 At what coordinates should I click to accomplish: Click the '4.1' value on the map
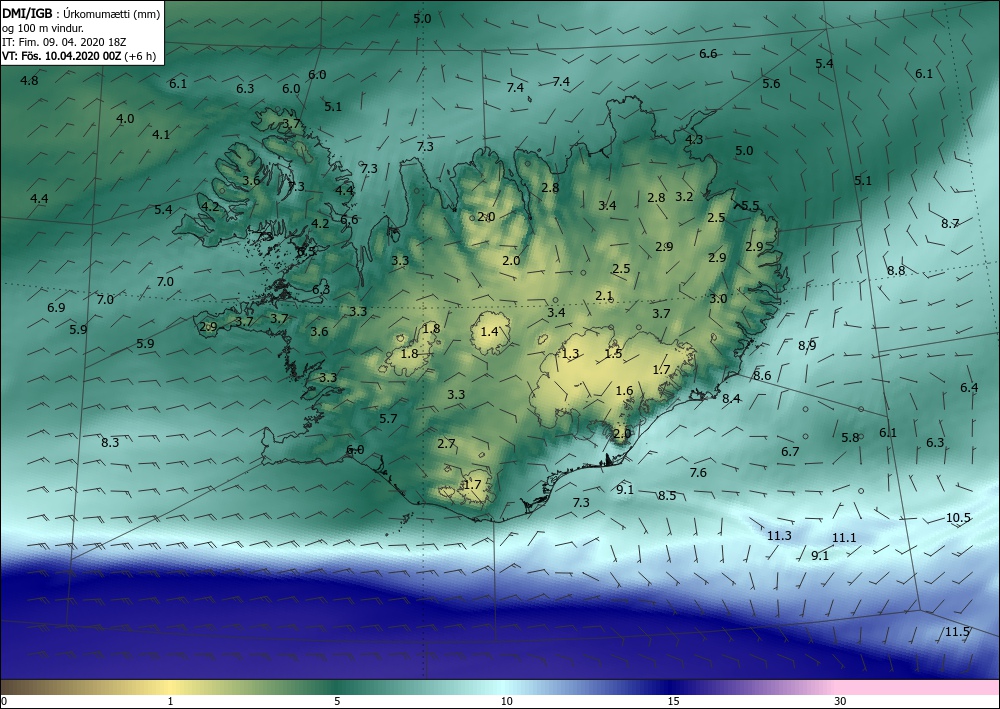pyautogui.click(x=161, y=135)
